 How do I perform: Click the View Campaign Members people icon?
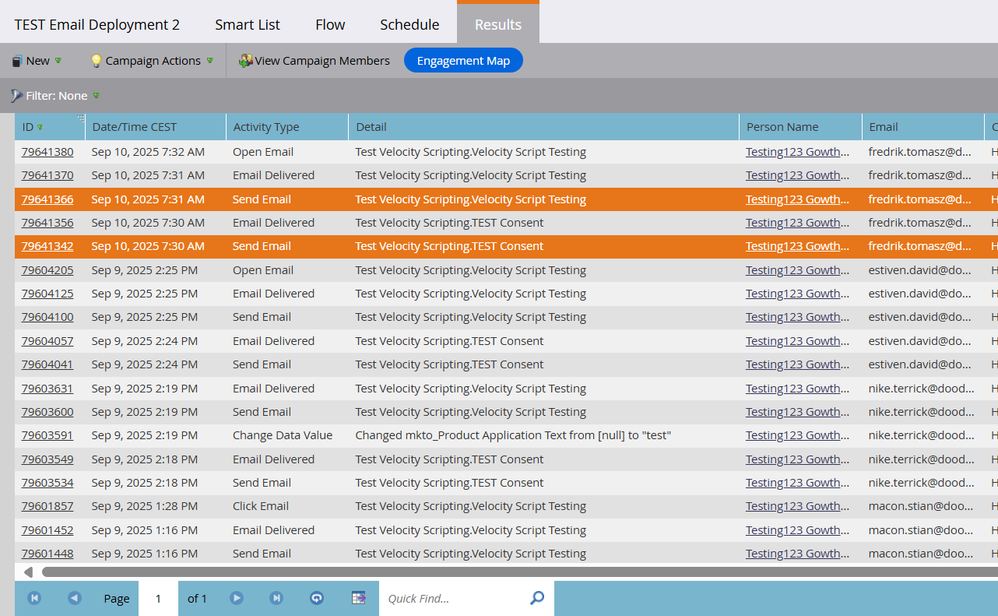pos(245,61)
